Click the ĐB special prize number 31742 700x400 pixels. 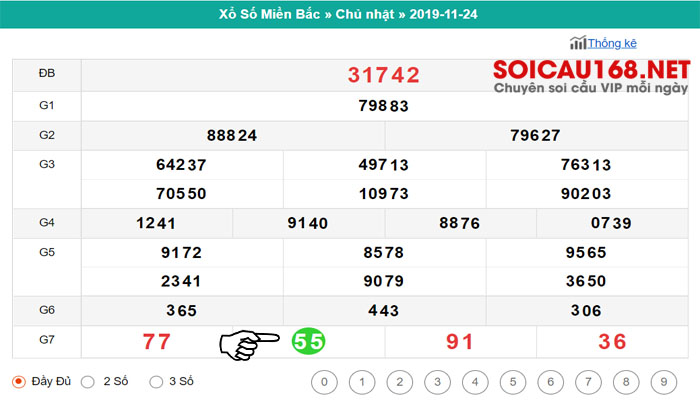[384, 75]
